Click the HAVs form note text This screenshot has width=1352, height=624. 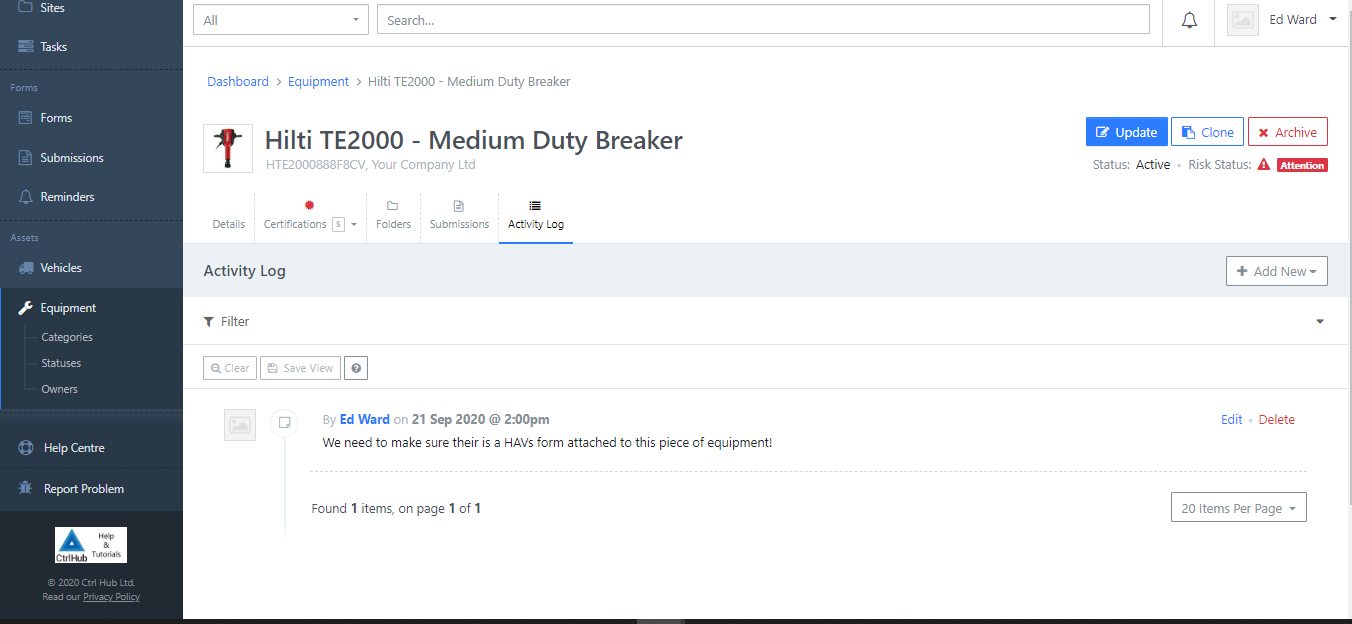548,442
